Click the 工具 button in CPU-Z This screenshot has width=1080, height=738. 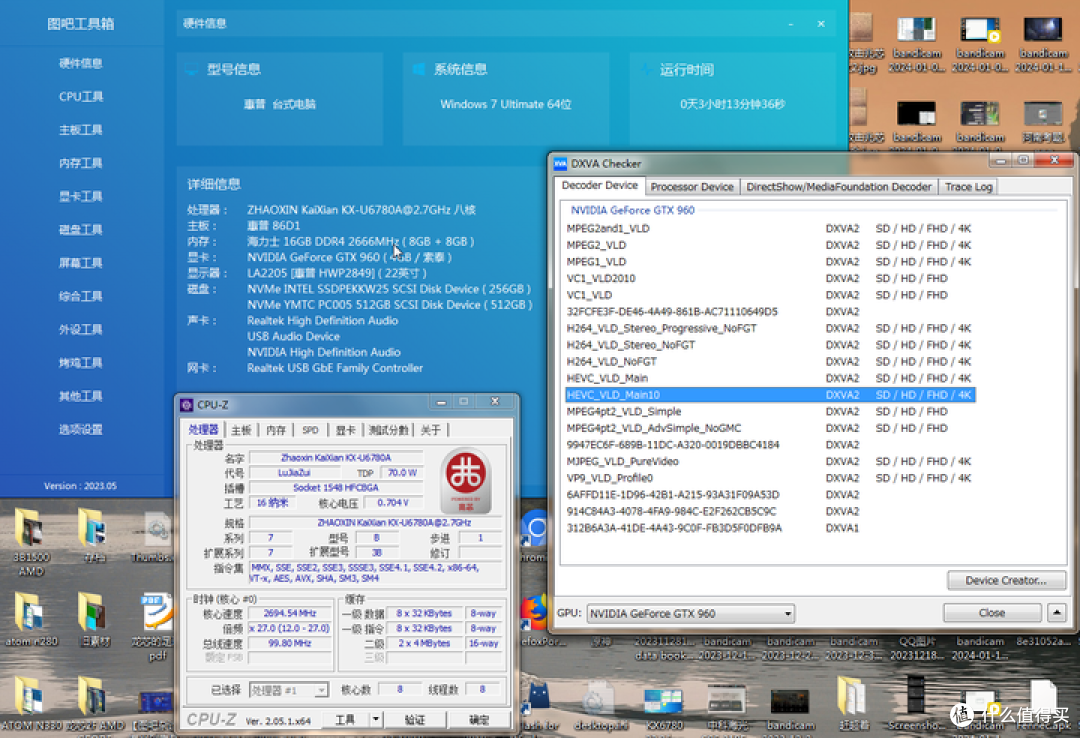point(344,719)
